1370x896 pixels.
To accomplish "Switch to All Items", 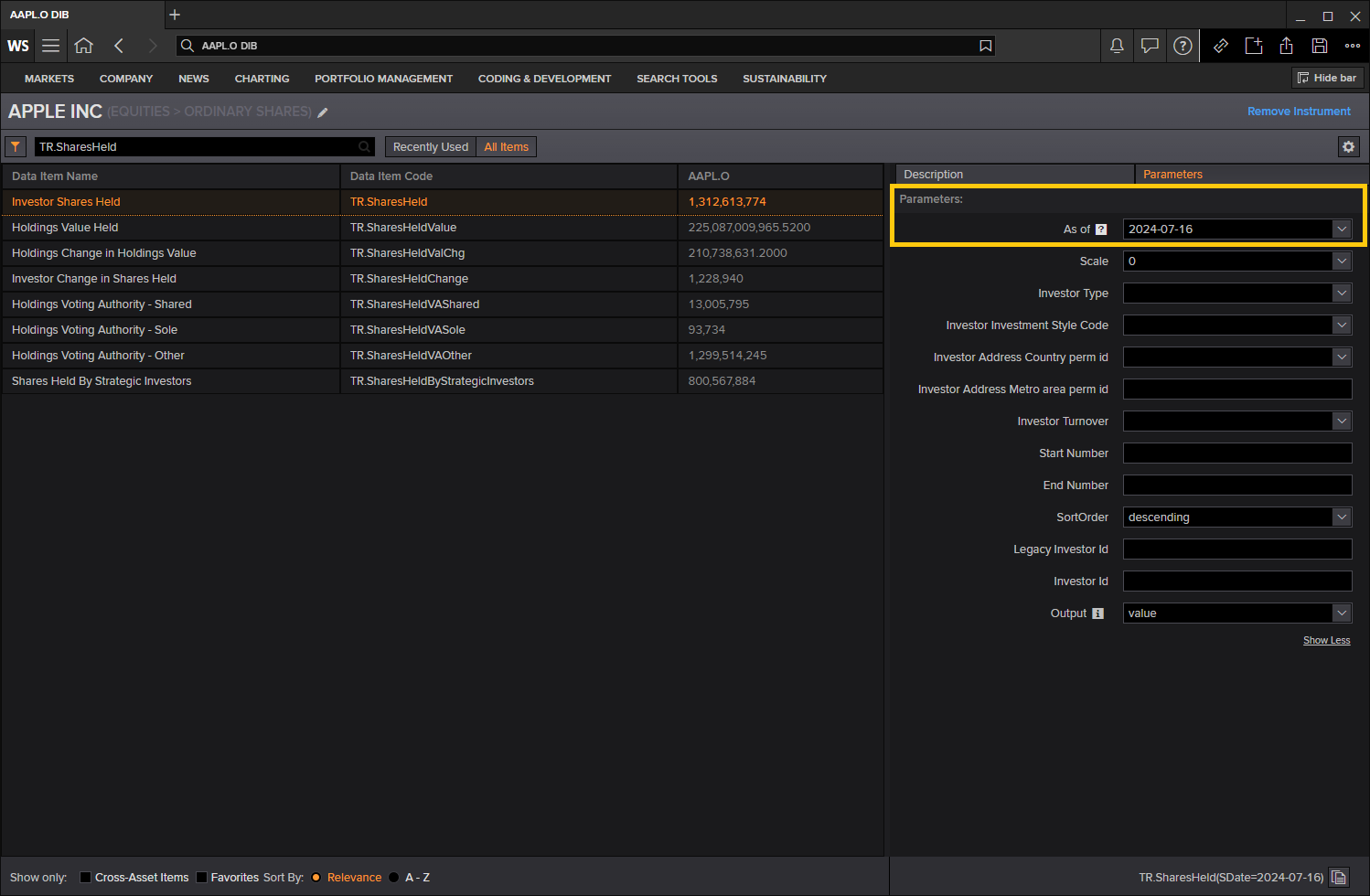I will pos(507,146).
